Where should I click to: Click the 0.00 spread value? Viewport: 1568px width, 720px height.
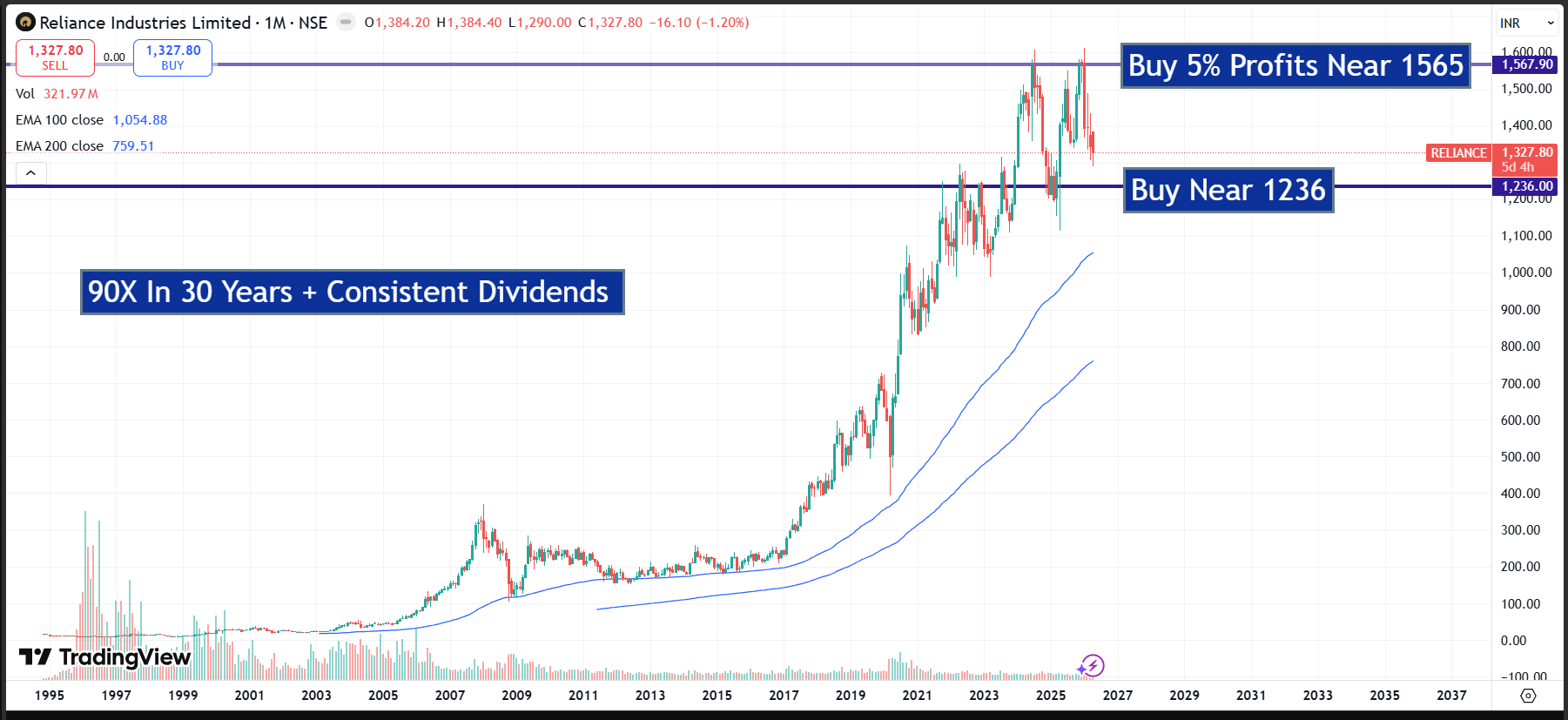[114, 57]
